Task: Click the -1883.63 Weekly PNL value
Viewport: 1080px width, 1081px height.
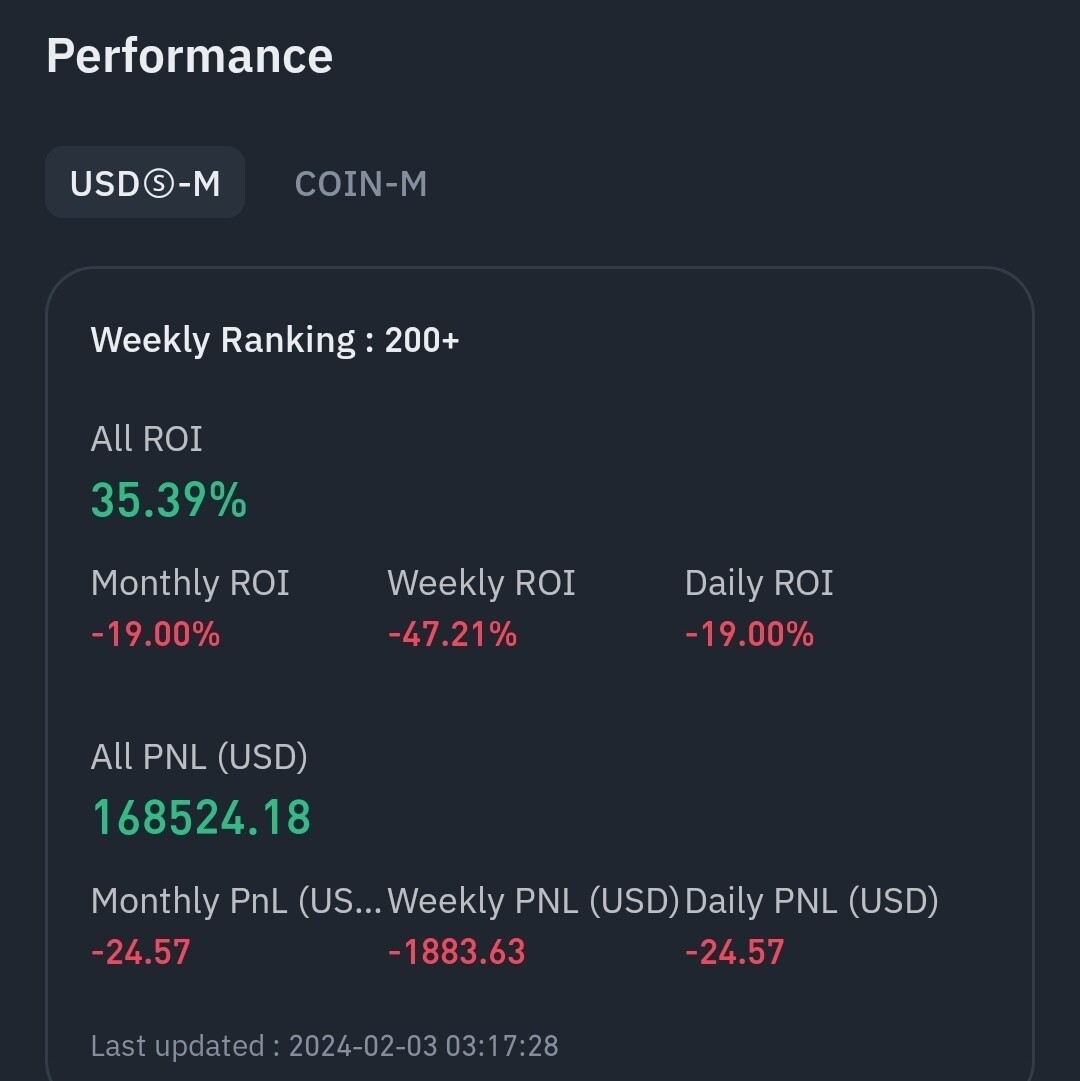Action: click(x=456, y=951)
